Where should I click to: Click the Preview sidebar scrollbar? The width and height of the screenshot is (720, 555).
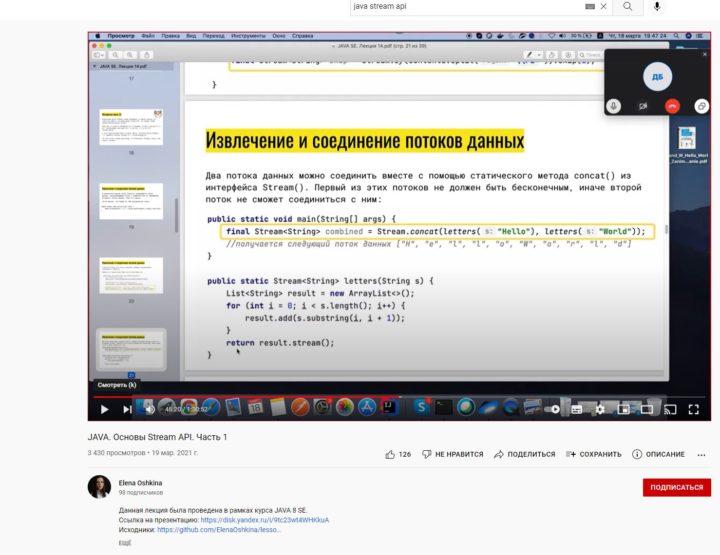click(176, 215)
